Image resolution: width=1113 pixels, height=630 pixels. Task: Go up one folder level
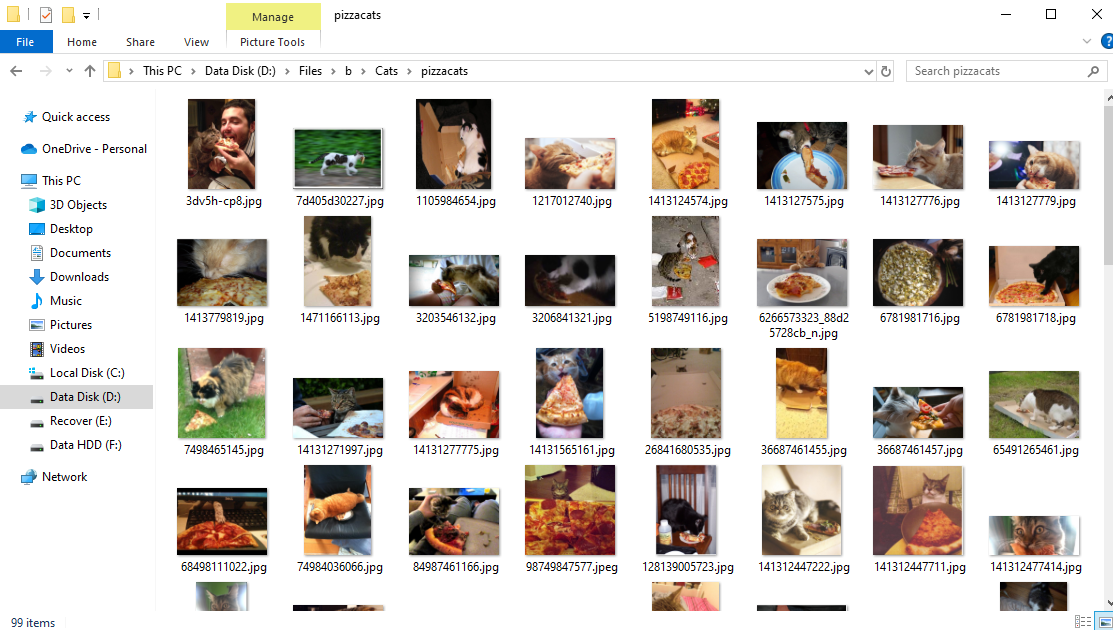click(x=89, y=71)
